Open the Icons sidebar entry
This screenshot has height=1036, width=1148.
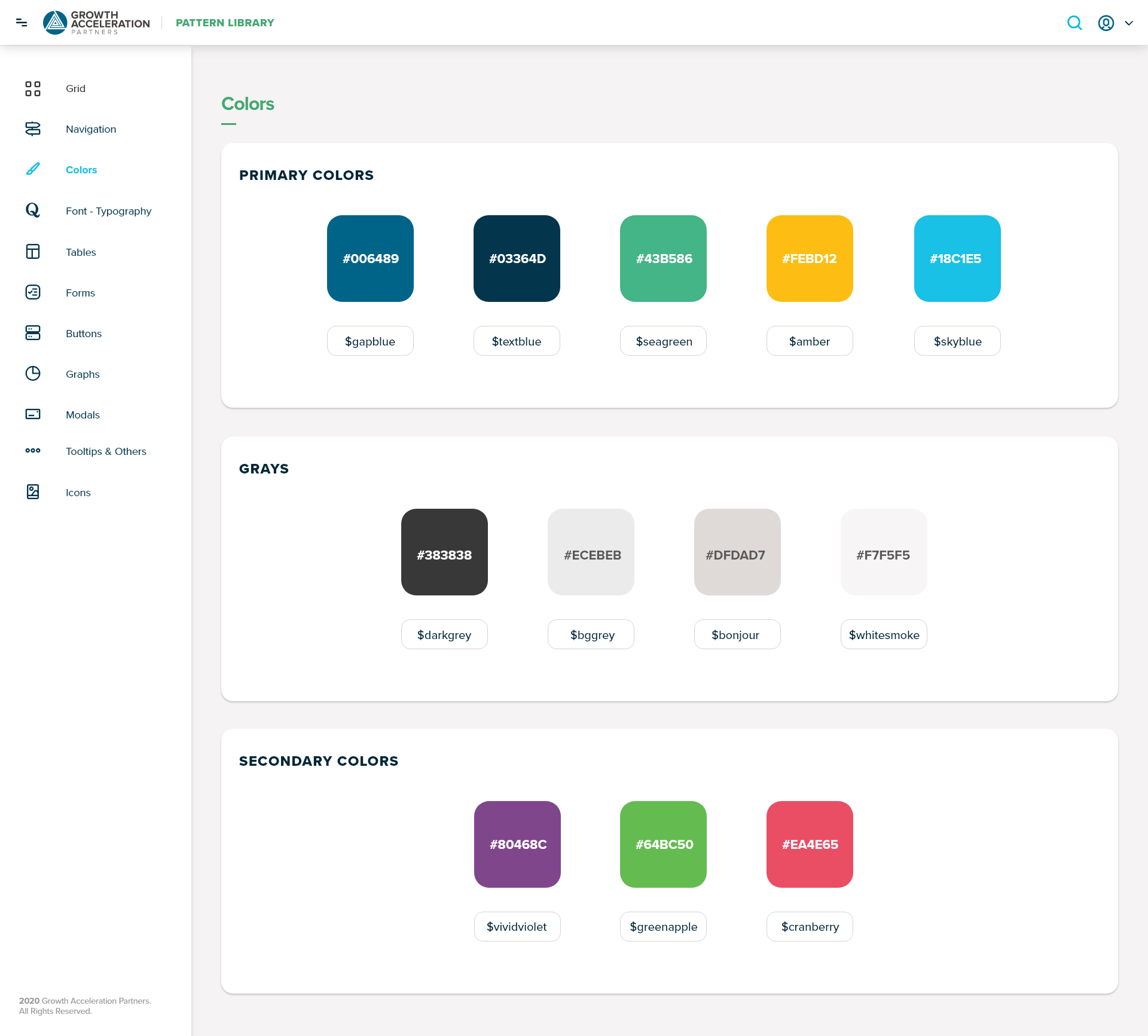pyautogui.click(x=78, y=493)
